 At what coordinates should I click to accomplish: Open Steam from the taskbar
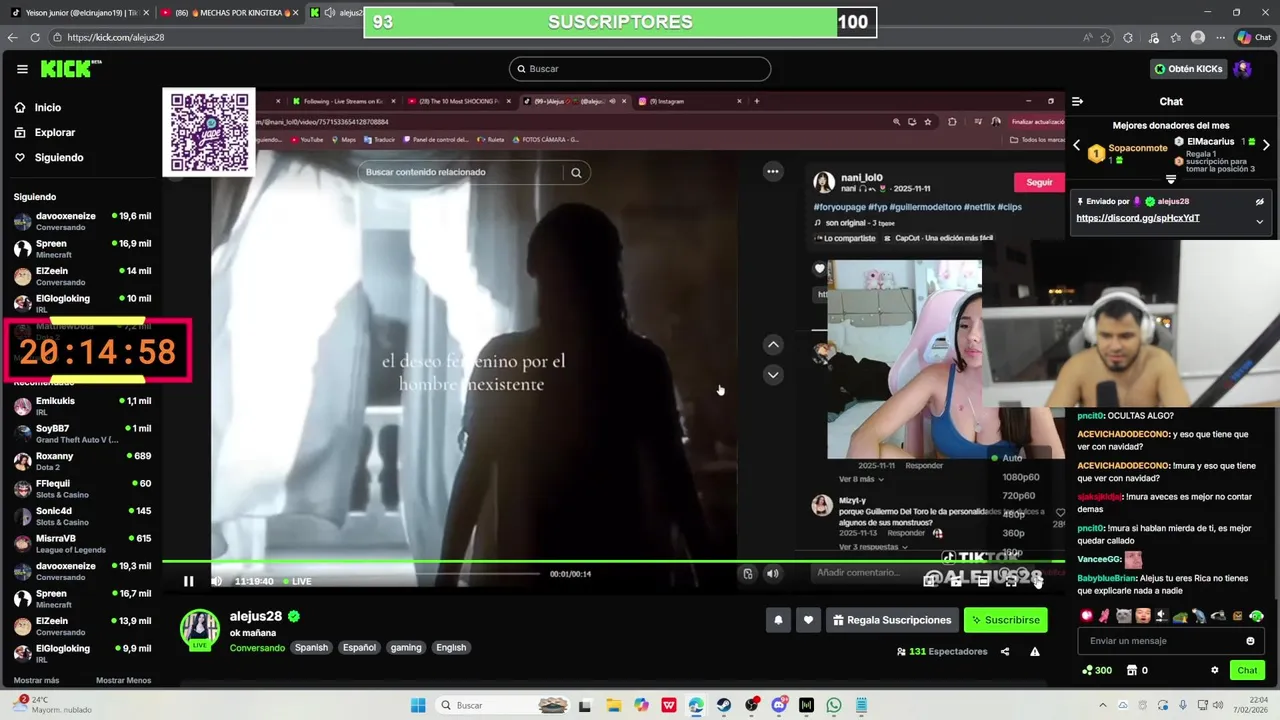[723, 705]
